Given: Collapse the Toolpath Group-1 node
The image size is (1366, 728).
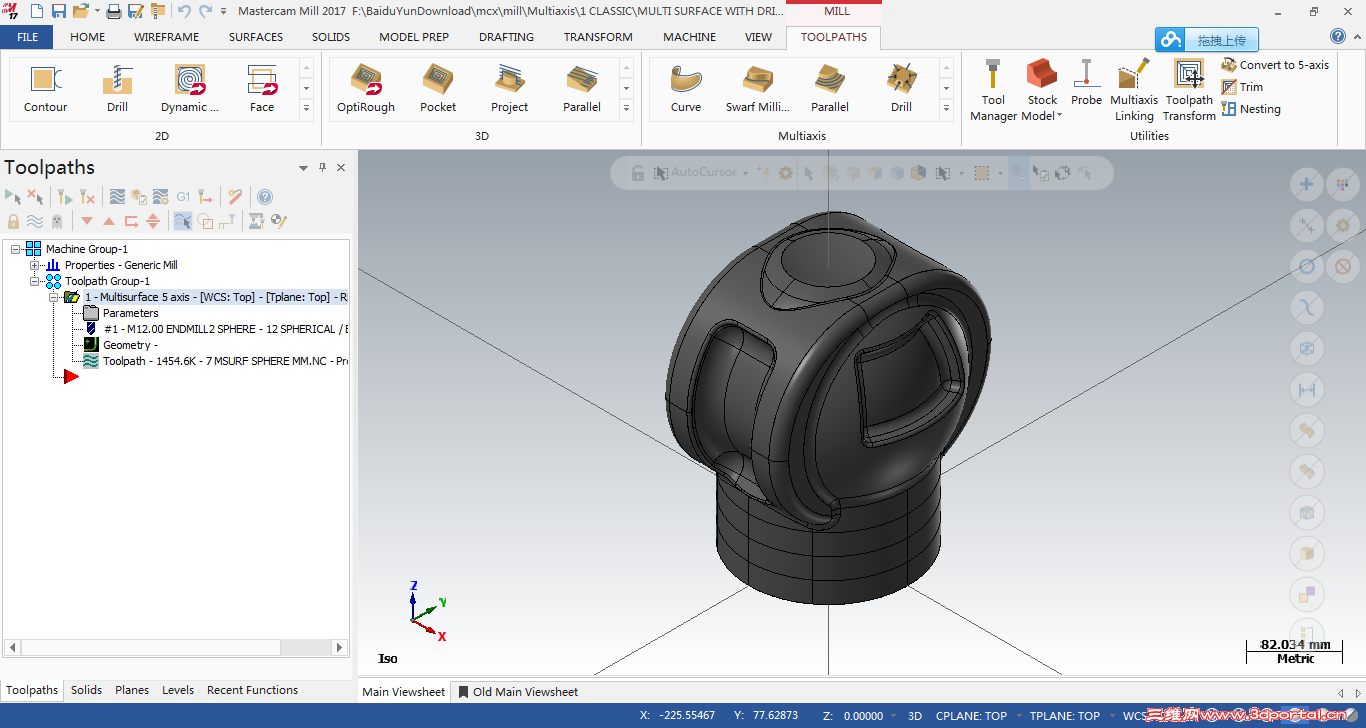Looking at the screenshot, I should point(35,281).
